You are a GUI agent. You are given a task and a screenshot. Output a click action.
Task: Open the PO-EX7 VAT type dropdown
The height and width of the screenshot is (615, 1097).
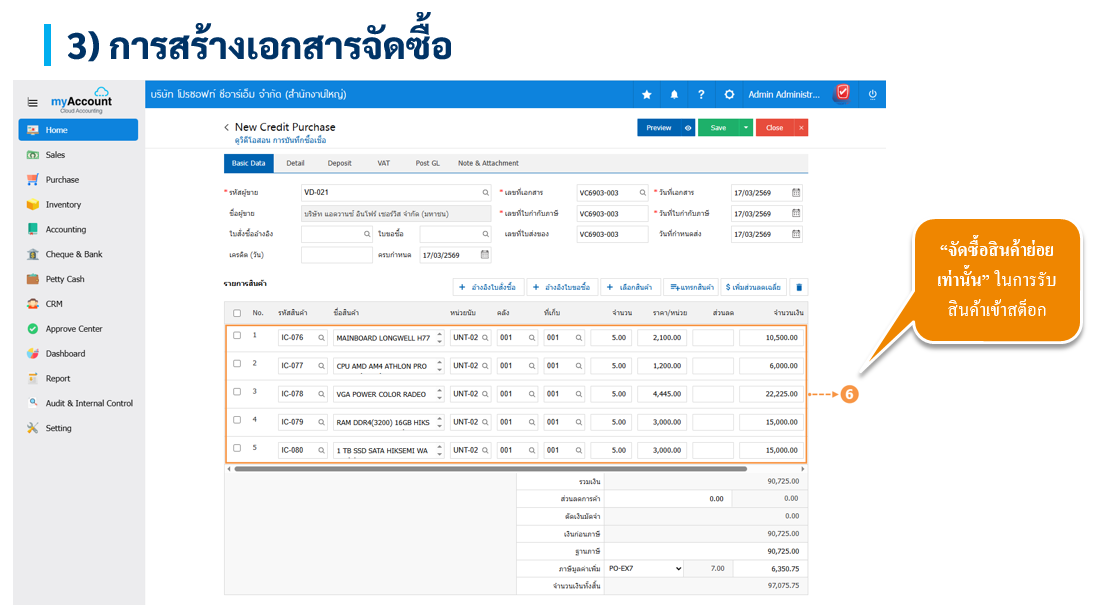click(x=645, y=568)
